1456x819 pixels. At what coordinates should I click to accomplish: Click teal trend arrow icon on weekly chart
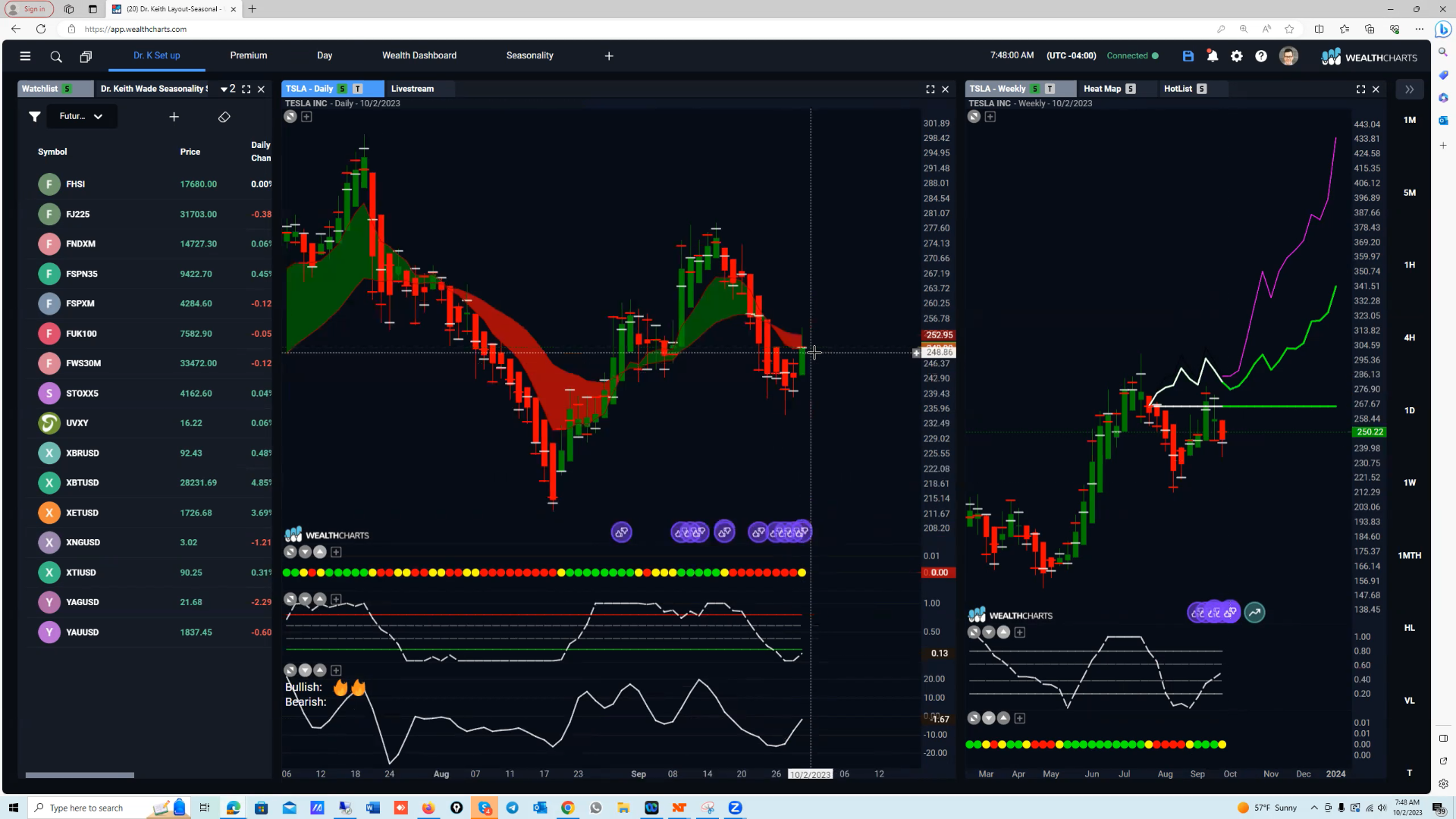click(1255, 612)
